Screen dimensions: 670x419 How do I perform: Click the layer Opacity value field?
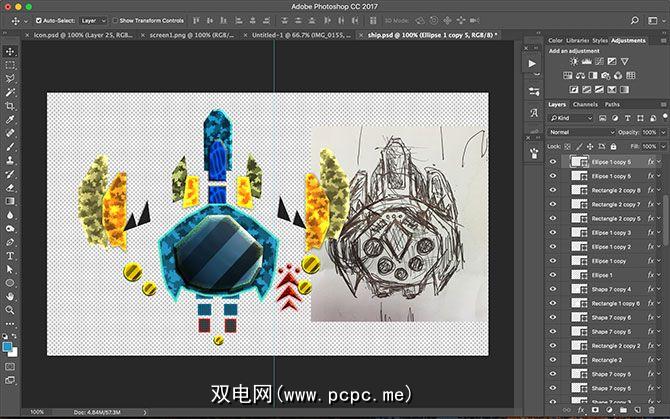coord(650,132)
